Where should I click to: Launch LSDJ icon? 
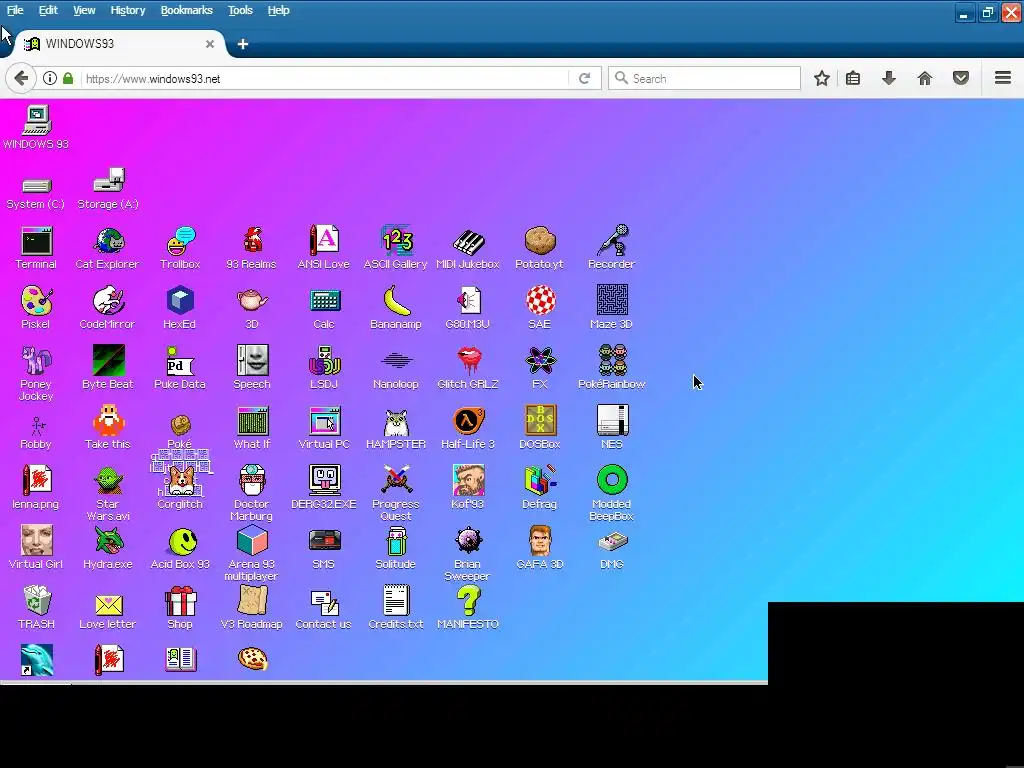(324, 368)
